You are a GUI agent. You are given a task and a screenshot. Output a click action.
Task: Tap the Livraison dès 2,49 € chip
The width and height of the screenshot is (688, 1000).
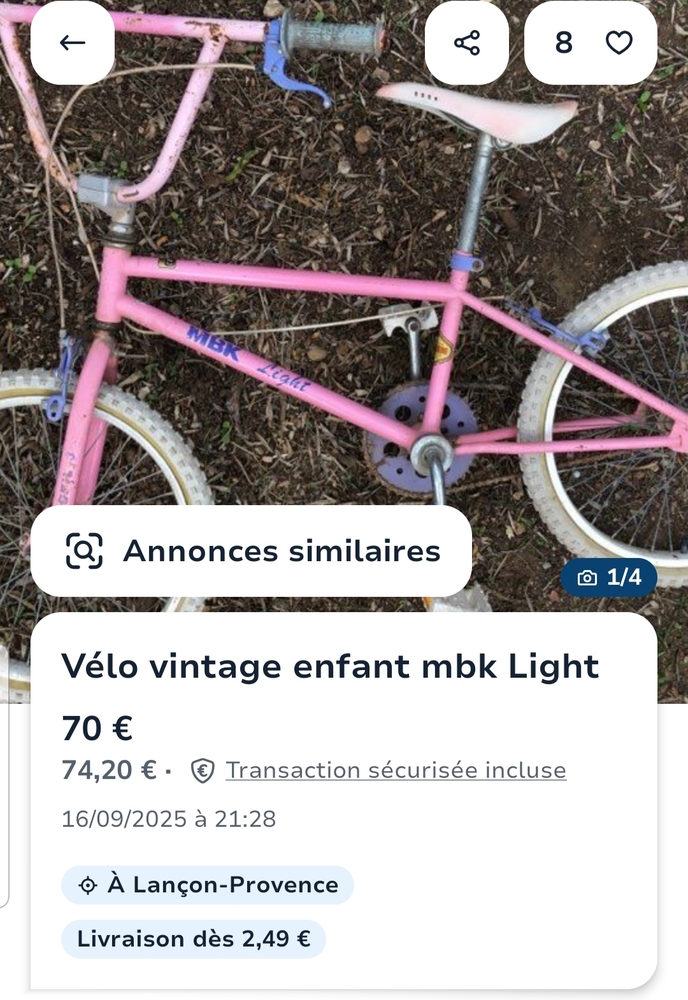click(194, 939)
